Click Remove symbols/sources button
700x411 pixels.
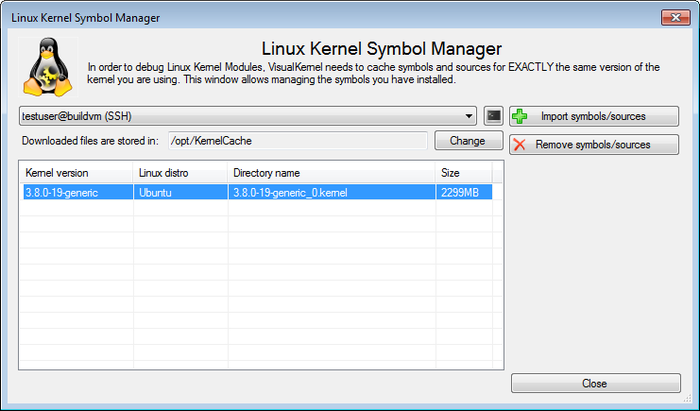click(594, 145)
